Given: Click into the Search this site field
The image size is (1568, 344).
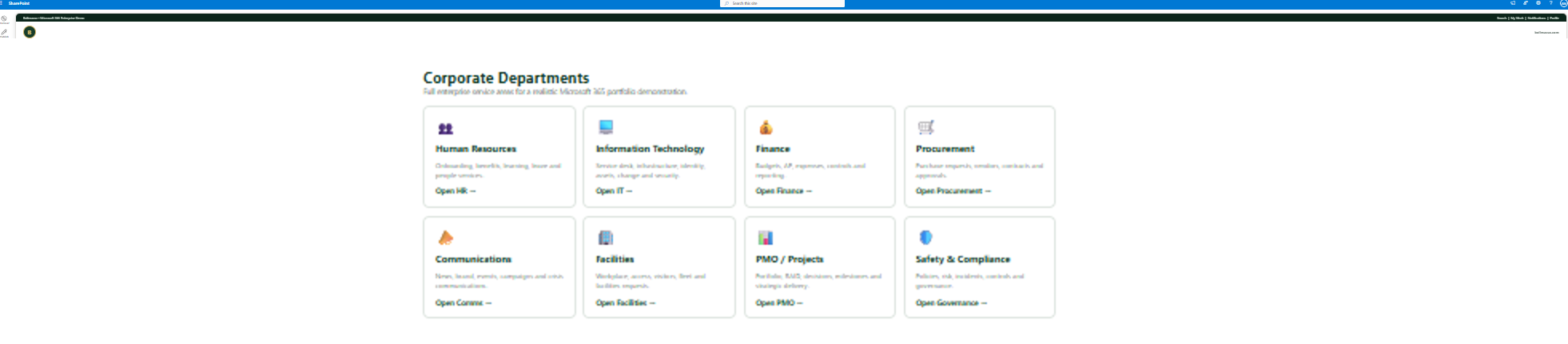Looking at the screenshot, I should (782, 3).
